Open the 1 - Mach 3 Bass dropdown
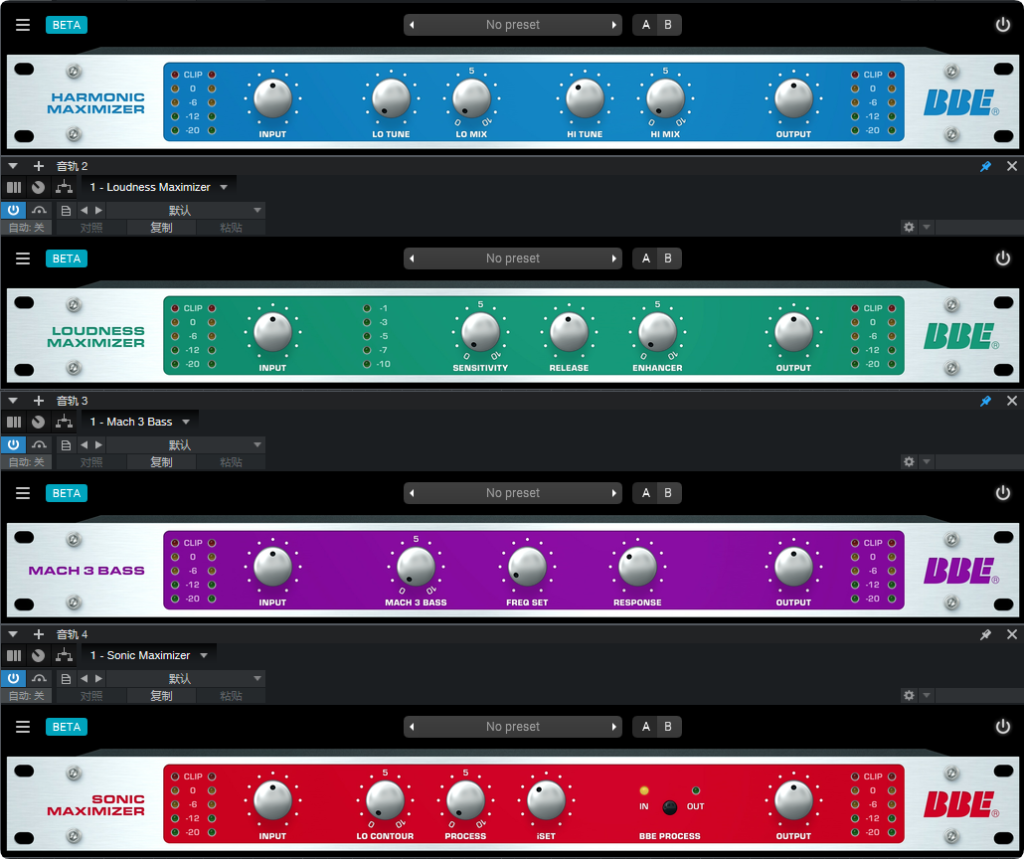 [x=140, y=422]
